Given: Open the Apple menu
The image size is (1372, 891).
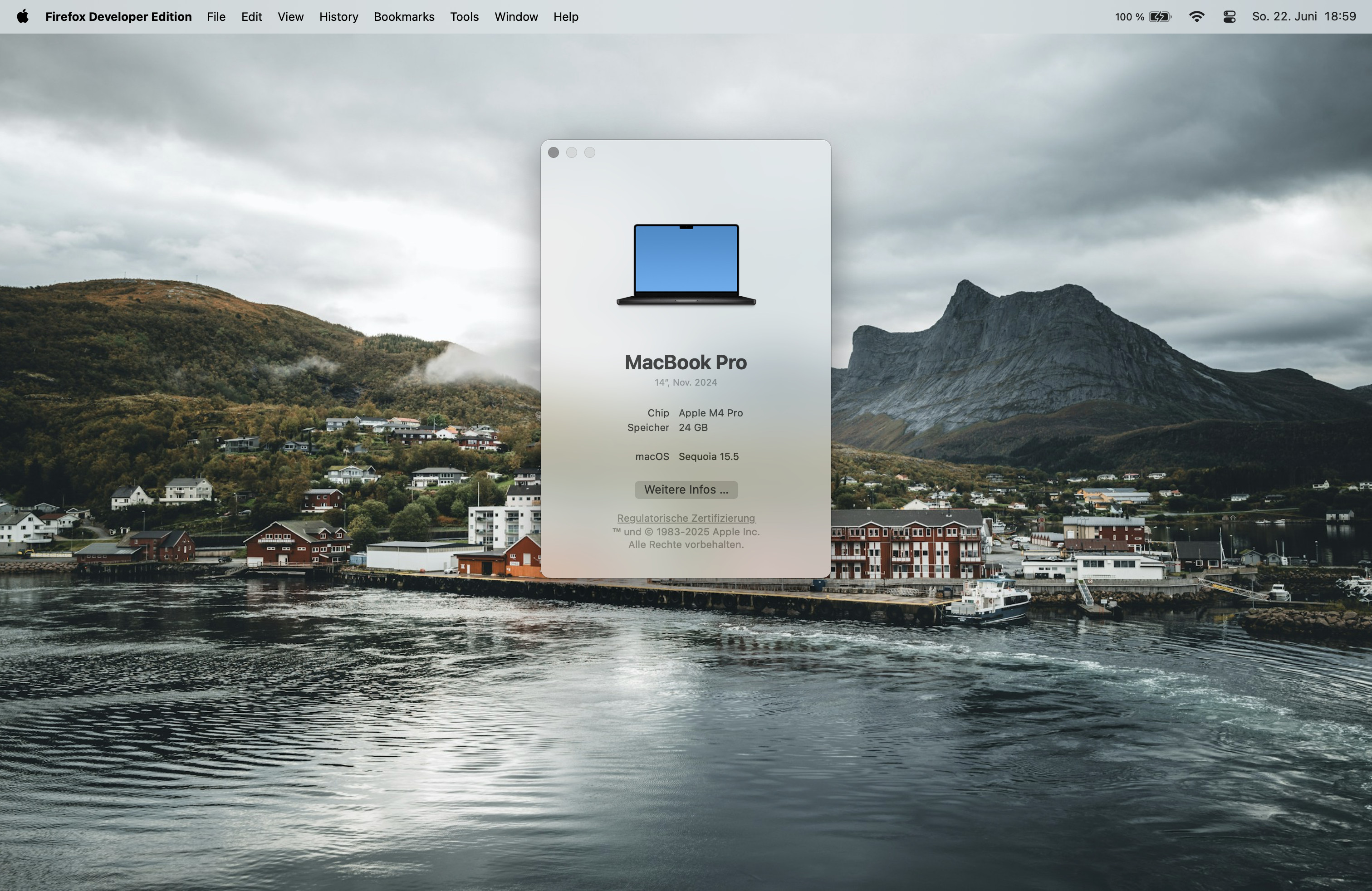Looking at the screenshot, I should pos(23,17).
